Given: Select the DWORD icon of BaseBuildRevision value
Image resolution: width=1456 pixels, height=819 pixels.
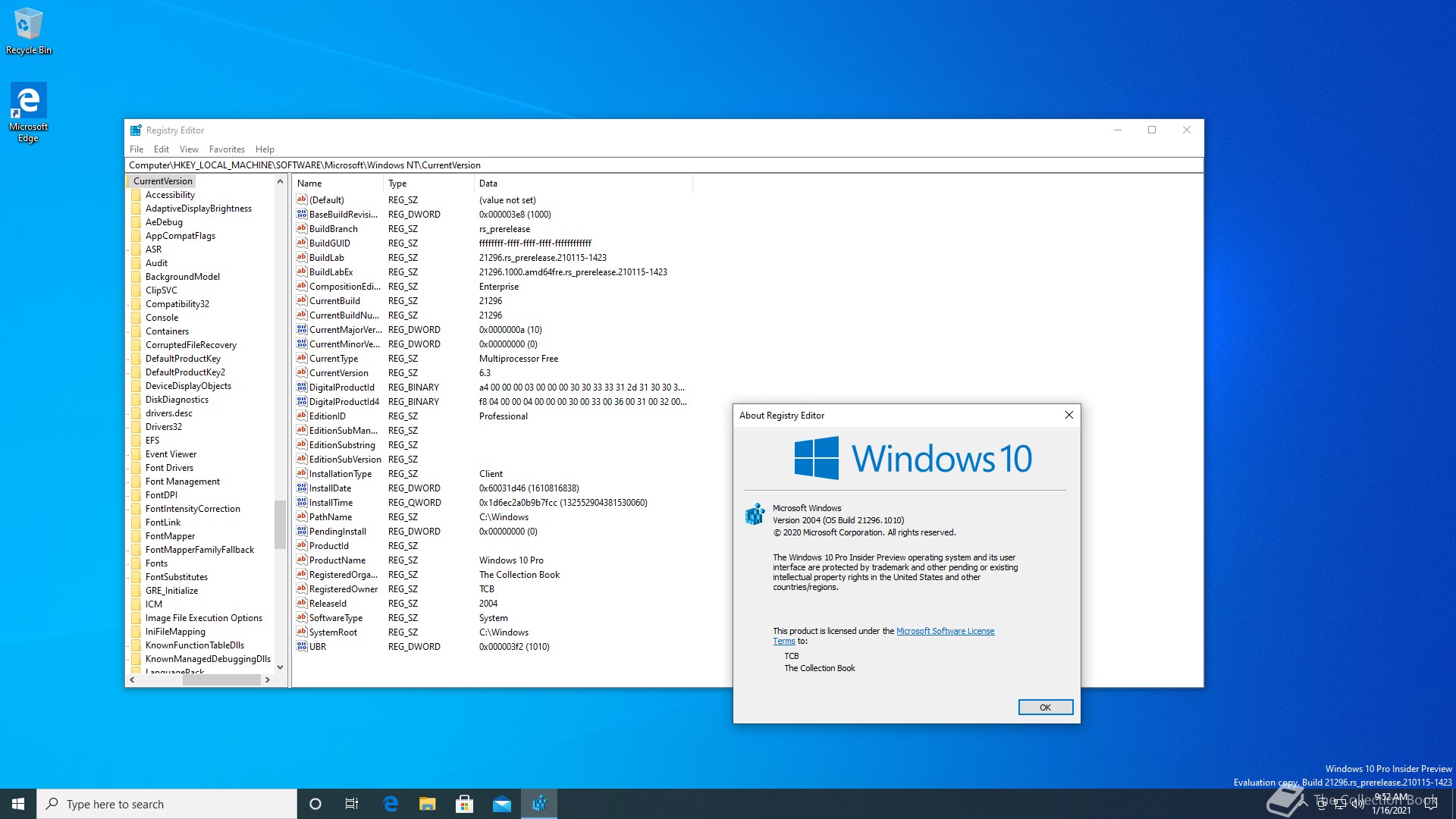Looking at the screenshot, I should coord(302,214).
